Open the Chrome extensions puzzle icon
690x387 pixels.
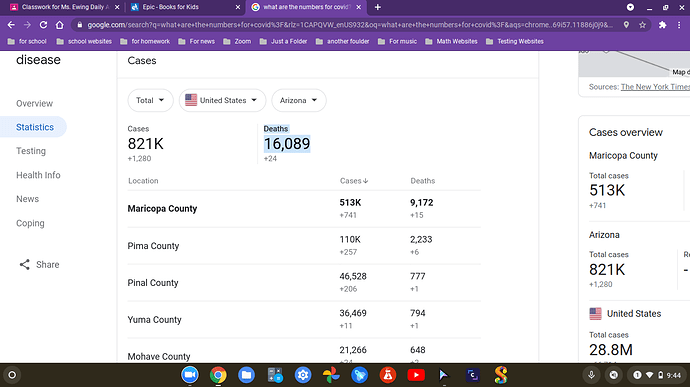click(662, 25)
